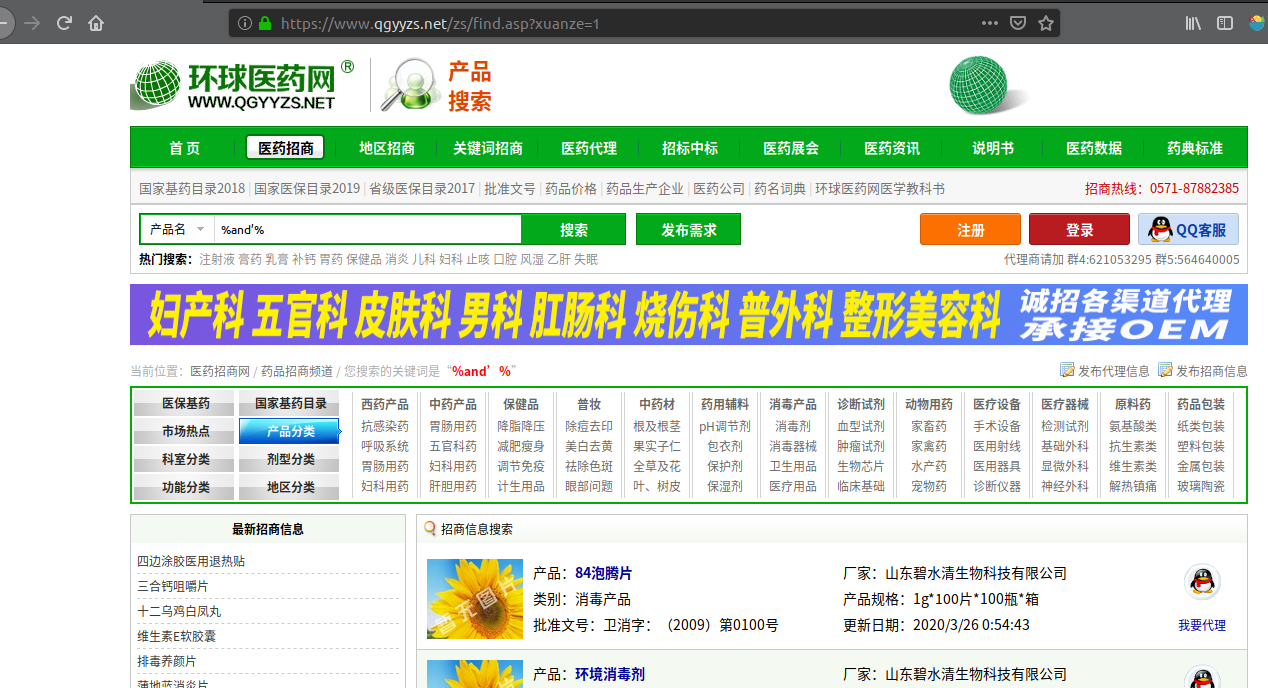Select the 产品分类 category tab
Viewport: 1268px width, 688px height.
click(291, 432)
